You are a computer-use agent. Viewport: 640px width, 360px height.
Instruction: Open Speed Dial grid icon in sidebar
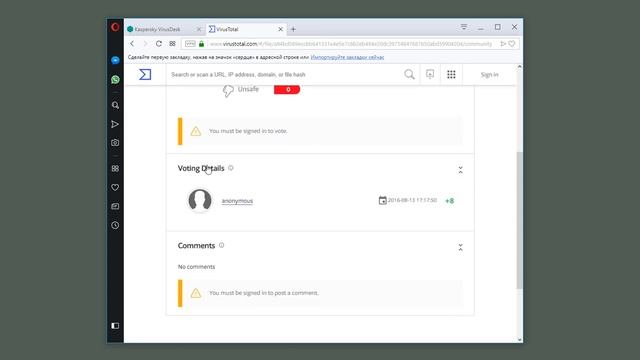pyautogui.click(x=115, y=169)
